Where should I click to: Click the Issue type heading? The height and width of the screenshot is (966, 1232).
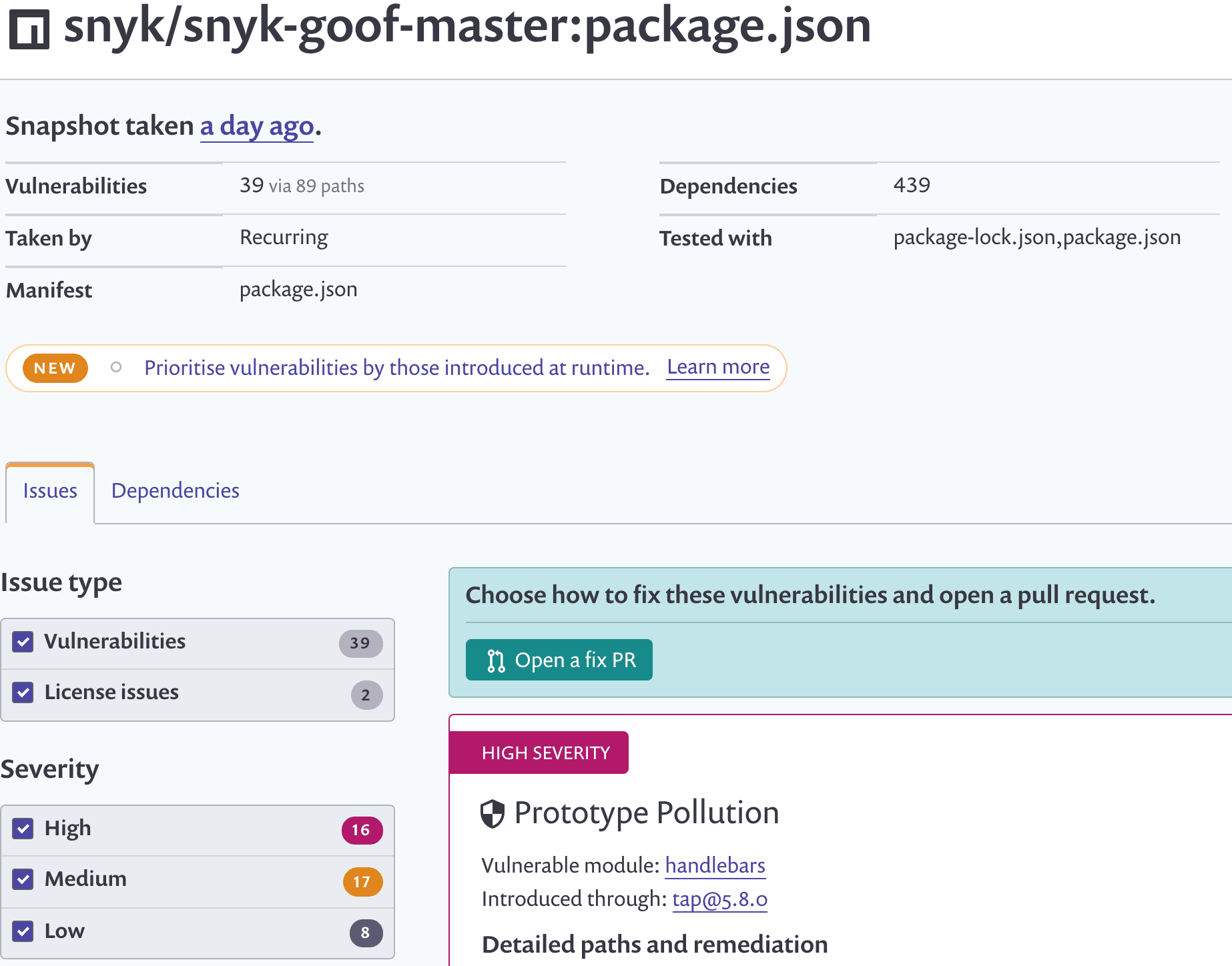[x=61, y=582]
